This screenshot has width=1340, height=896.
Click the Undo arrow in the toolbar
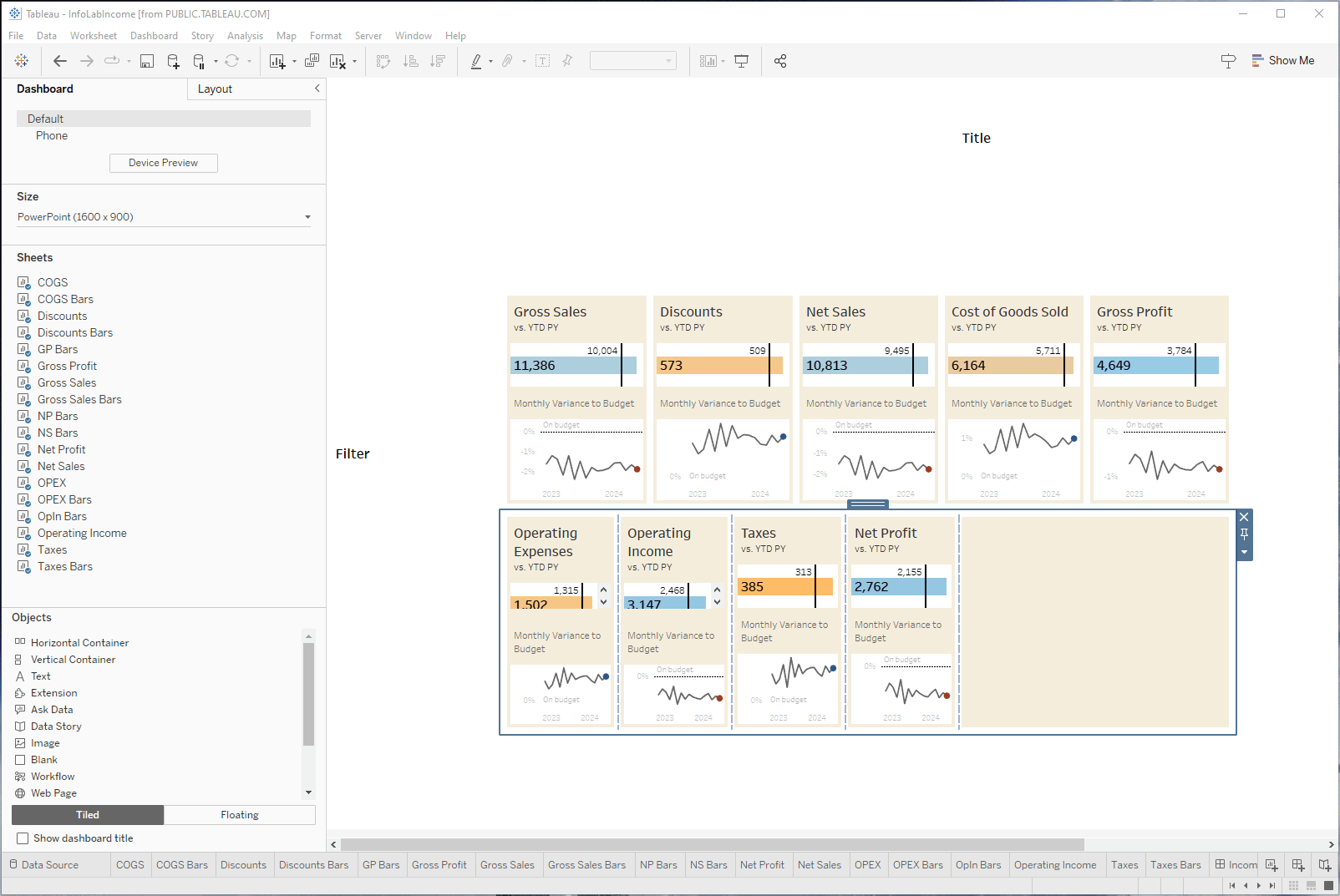point(60,61)
